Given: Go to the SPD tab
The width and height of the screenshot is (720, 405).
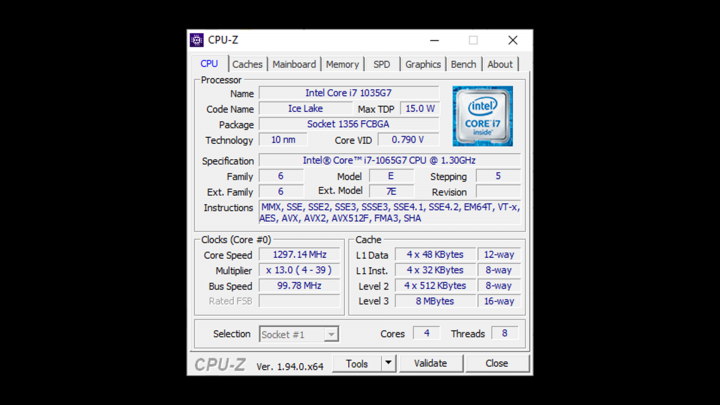Looking at the screenshot, I should pos(382,64).
